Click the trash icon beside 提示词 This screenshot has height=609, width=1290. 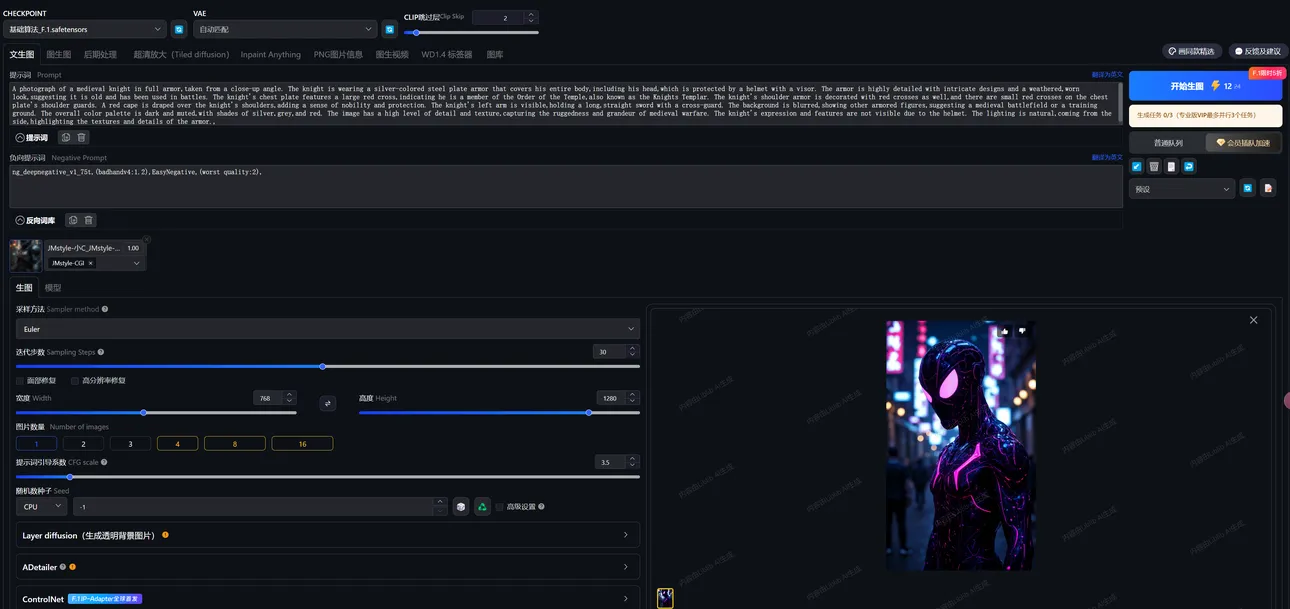coord(82,137)
